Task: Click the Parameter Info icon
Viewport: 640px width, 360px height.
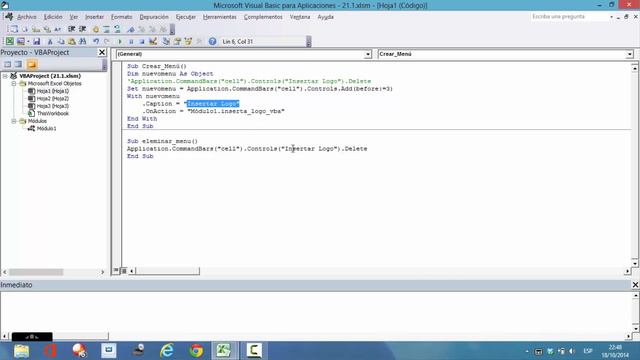Action: [x=47, y=29]
